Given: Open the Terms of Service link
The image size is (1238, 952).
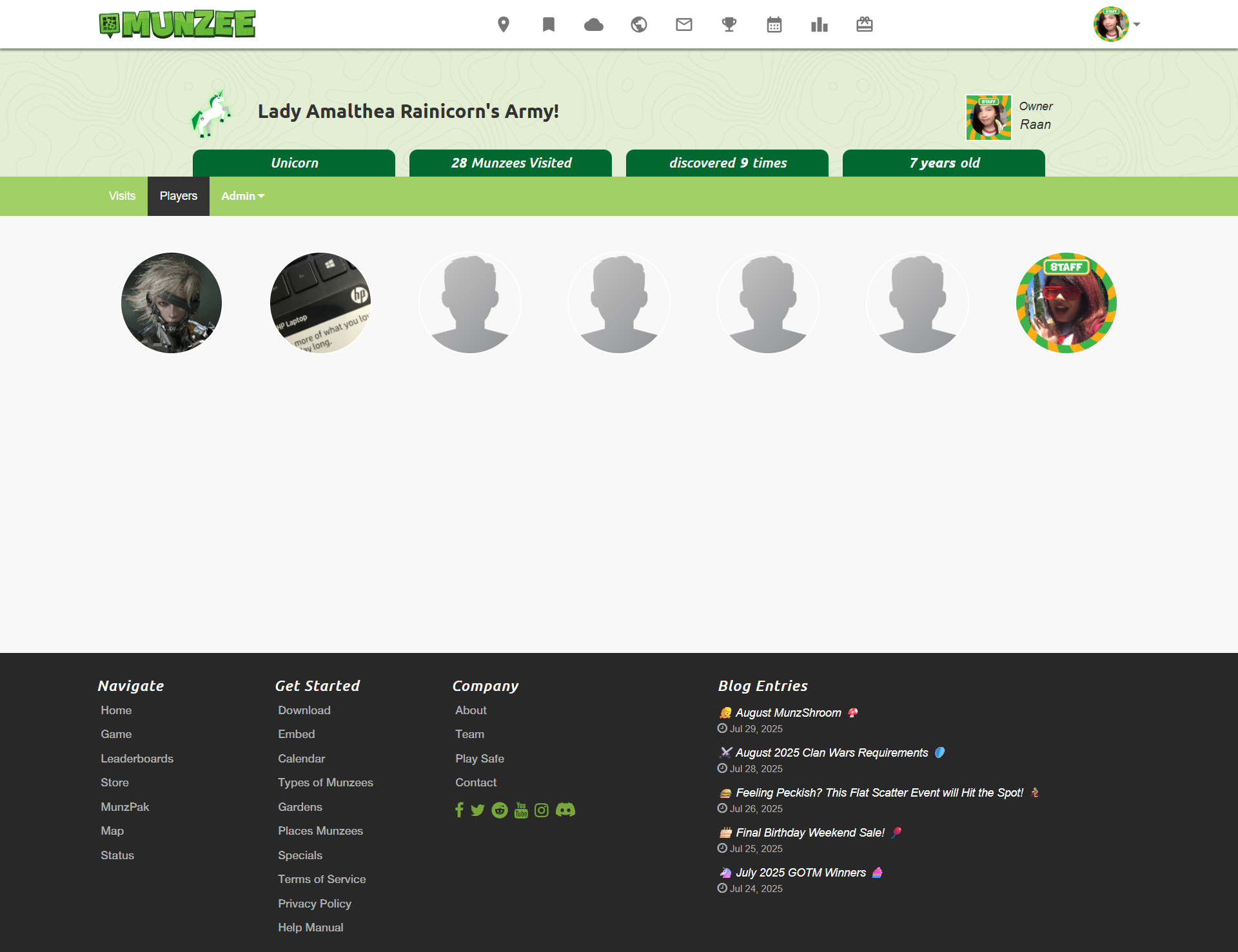Looking at the screenshot, I should click(x=322, y=879).
